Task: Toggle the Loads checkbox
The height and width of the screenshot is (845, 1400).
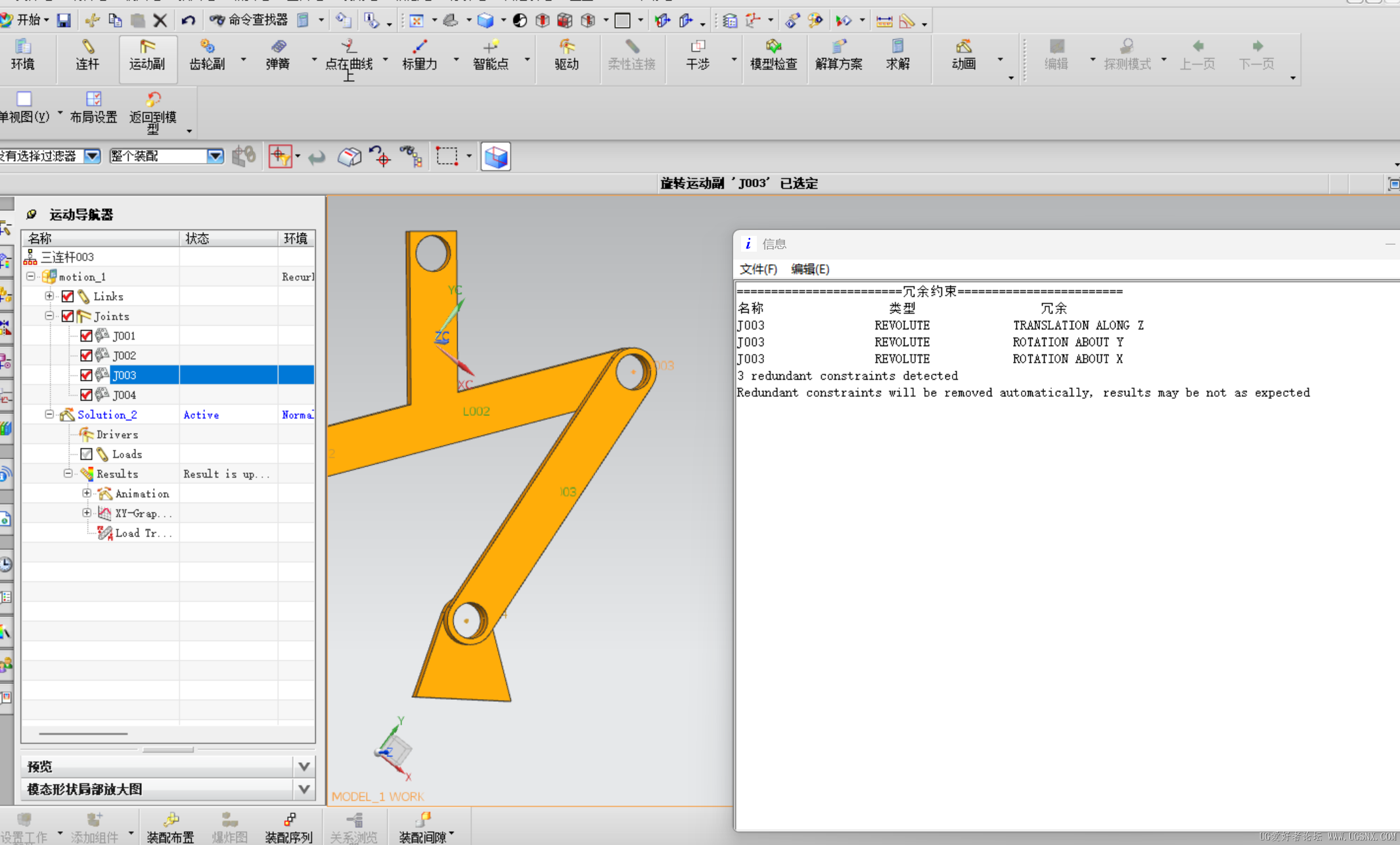Action: [86, 454]
